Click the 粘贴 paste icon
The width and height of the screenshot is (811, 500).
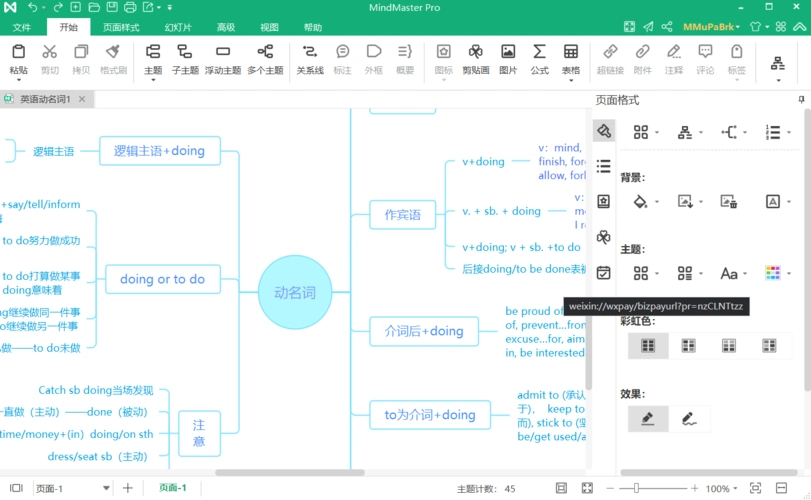tap(18, 52)
